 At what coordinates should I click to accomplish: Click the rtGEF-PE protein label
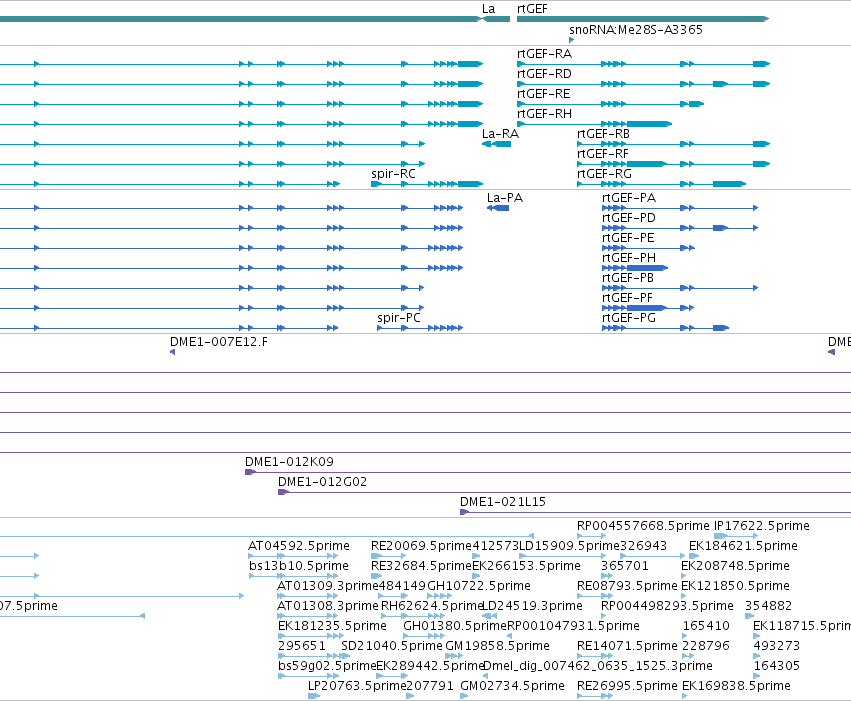tap(628, 238)
